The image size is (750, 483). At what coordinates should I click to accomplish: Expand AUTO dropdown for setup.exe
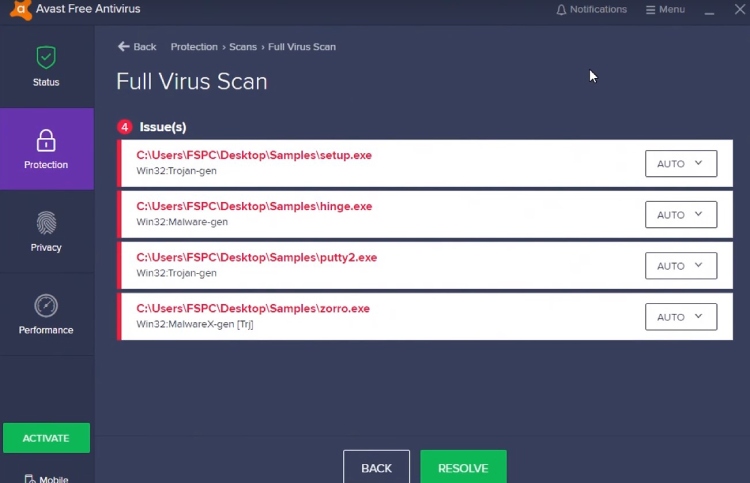(x=681, y=164)
